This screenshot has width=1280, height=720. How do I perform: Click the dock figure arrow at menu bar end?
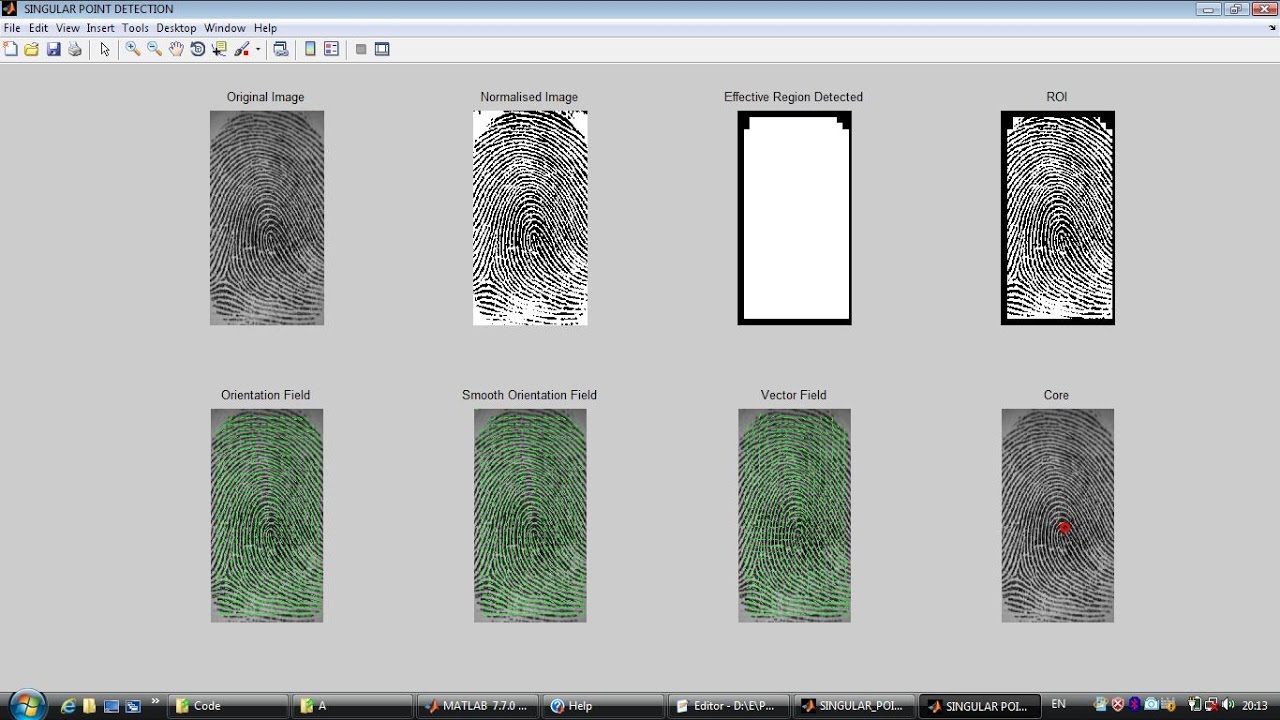pos(1272,28)
